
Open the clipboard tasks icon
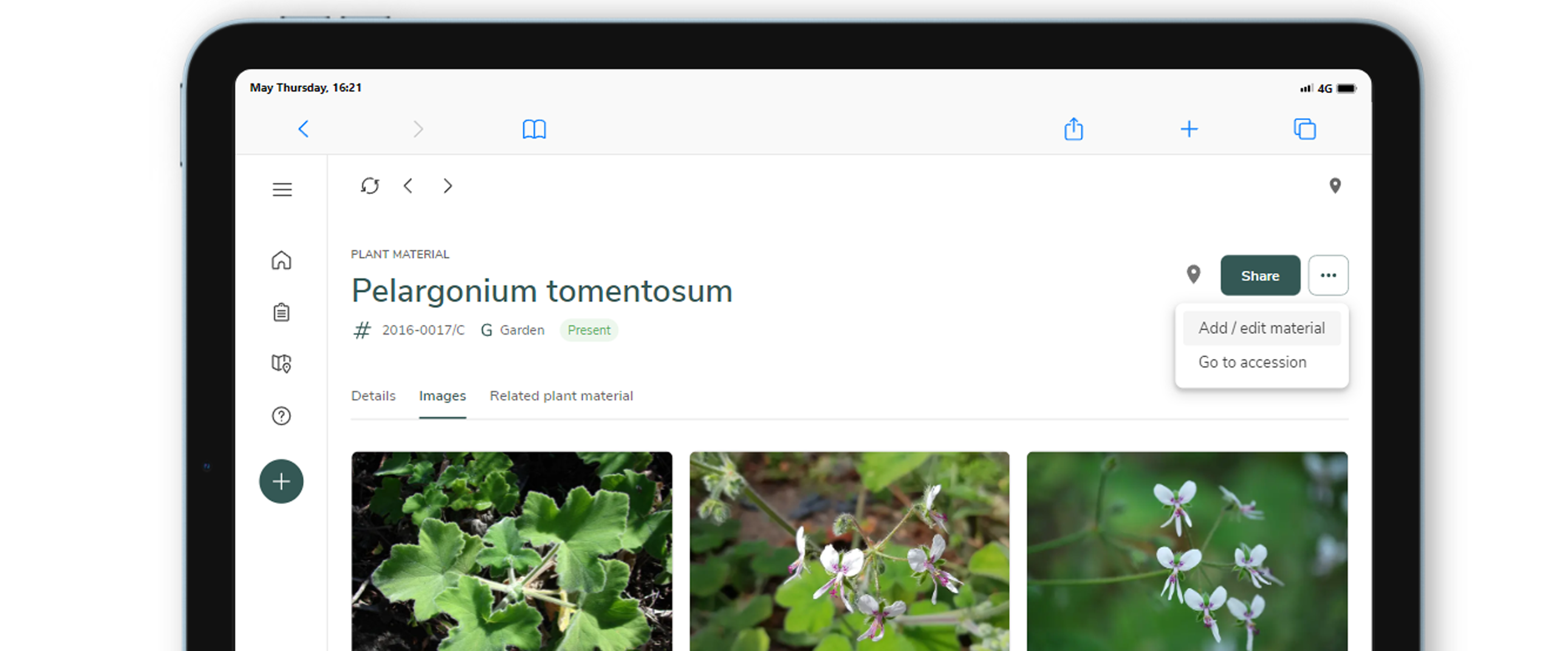click(x=281, y=312)
